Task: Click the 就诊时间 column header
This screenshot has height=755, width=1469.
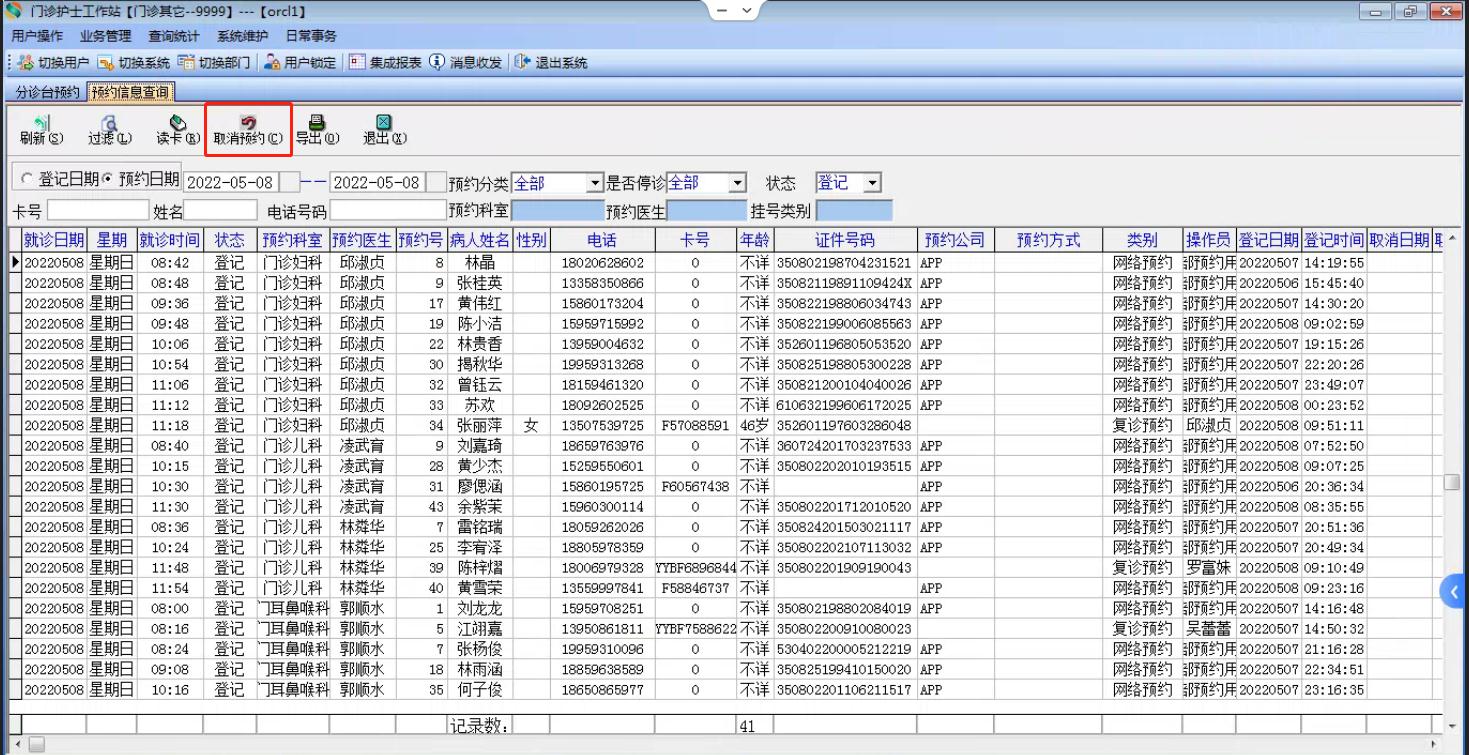Action: pyautogui.click(x=170, y=240)
